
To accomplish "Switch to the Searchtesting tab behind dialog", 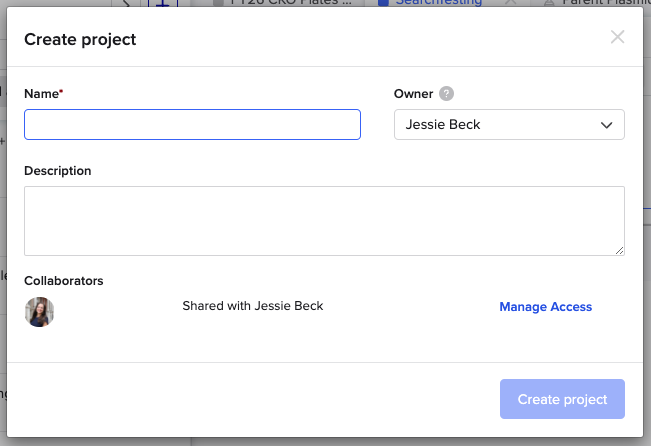I will tap(437, 3).
